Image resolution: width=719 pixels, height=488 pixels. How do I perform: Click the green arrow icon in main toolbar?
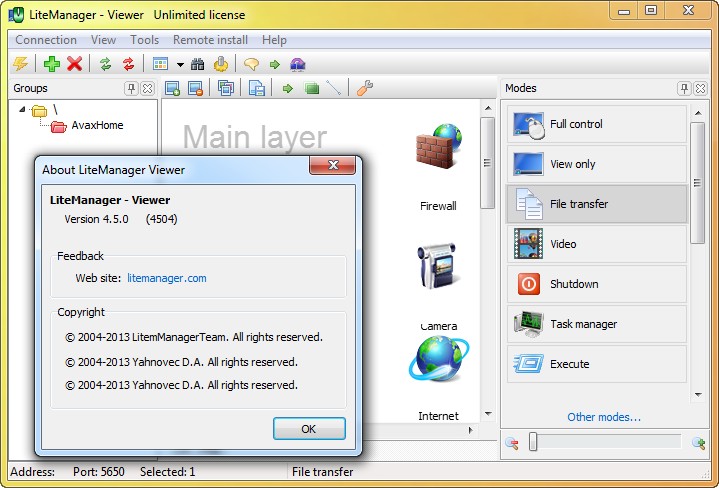click(x=275, y=64)
